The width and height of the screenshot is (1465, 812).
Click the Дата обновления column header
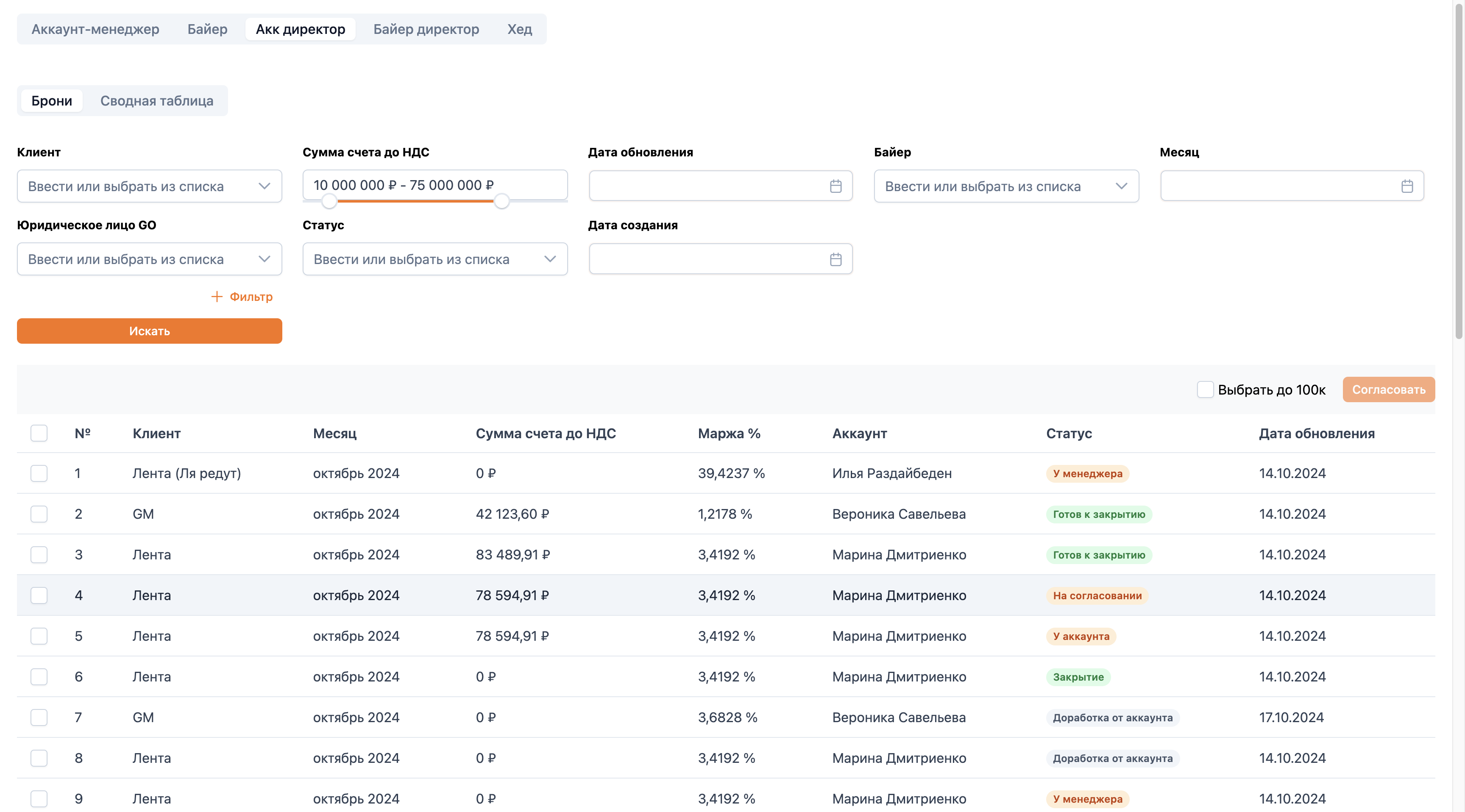(1317, 433)
